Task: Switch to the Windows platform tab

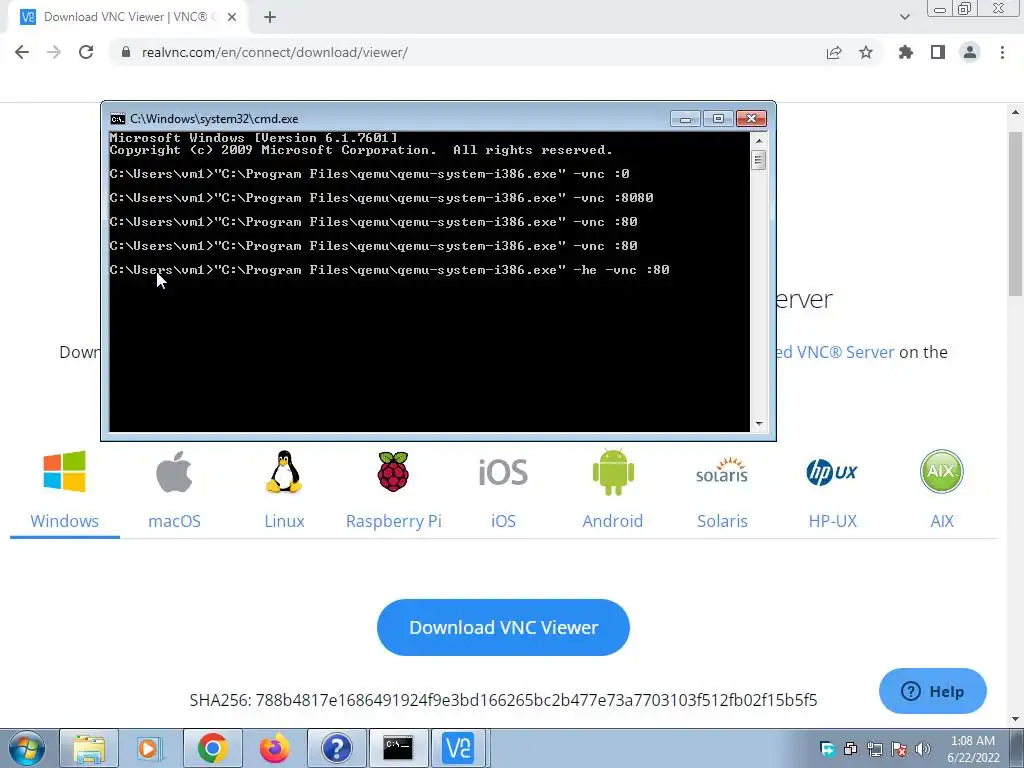Action: click(65, 521)
